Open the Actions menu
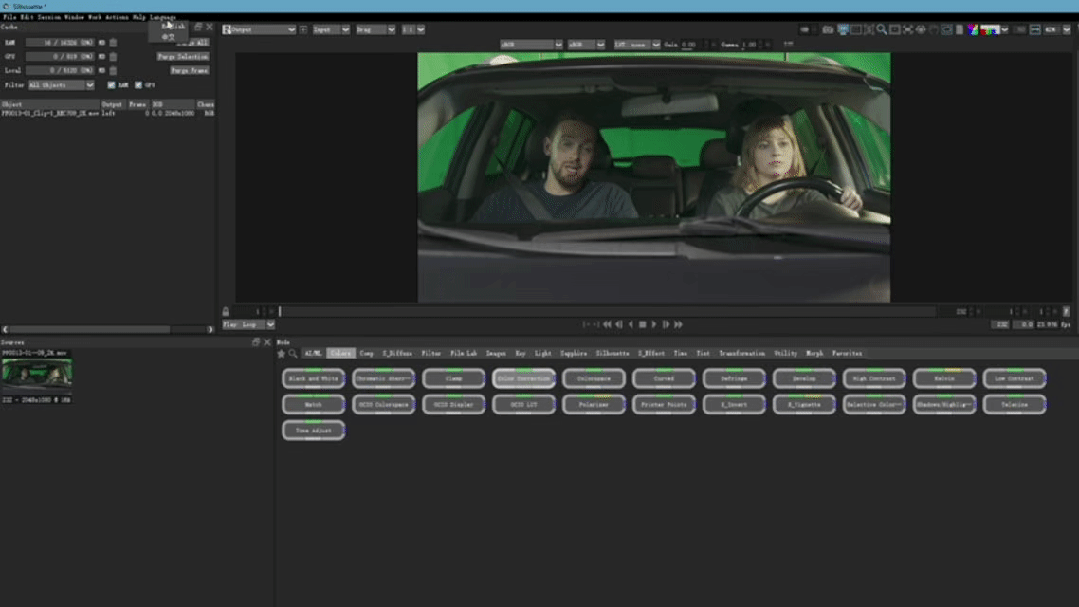Image resolution: width=1079 pixels, height=607 pixels. [x=116, y=17]
